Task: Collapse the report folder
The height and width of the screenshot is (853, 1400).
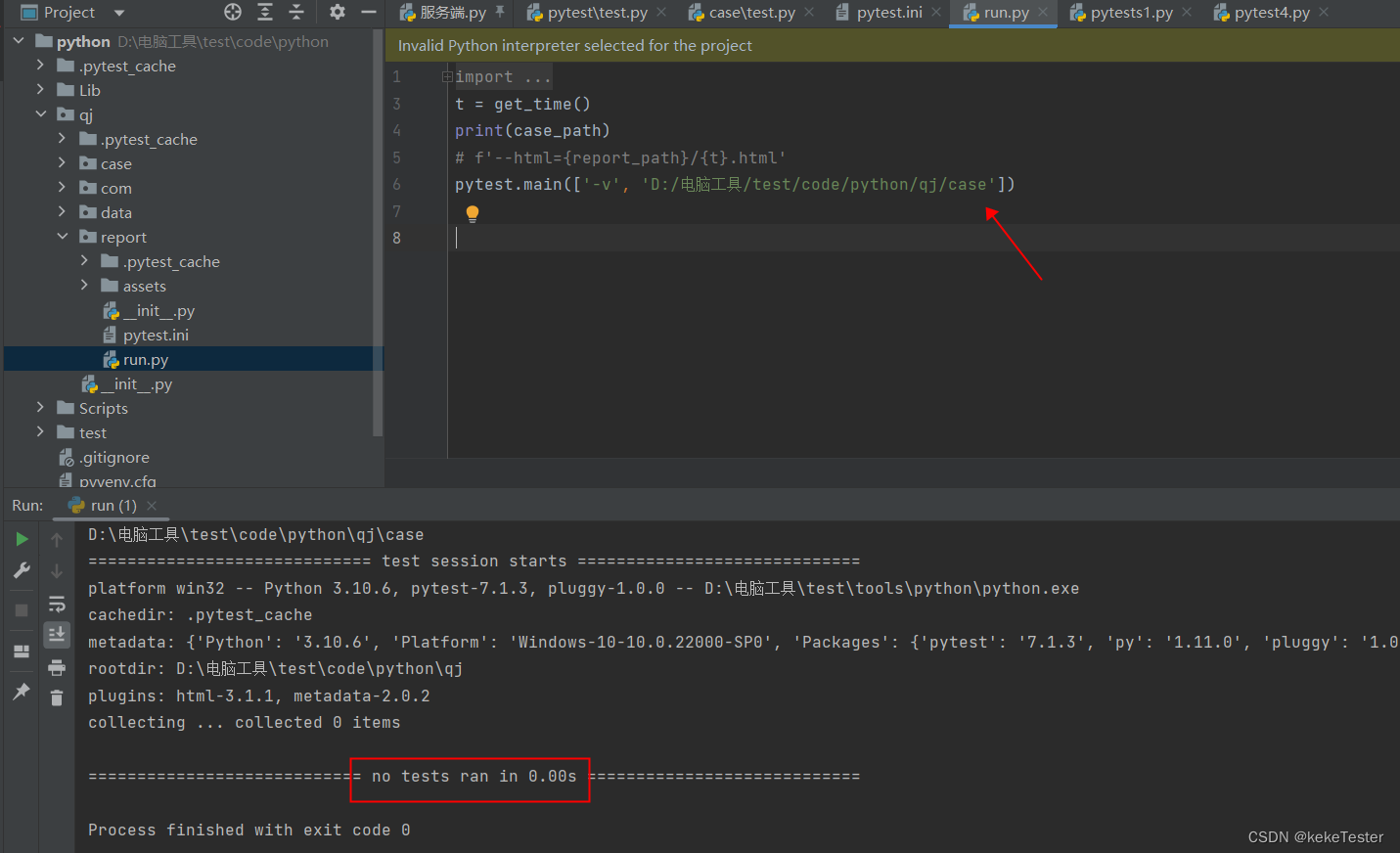Action: pos(62,237)
